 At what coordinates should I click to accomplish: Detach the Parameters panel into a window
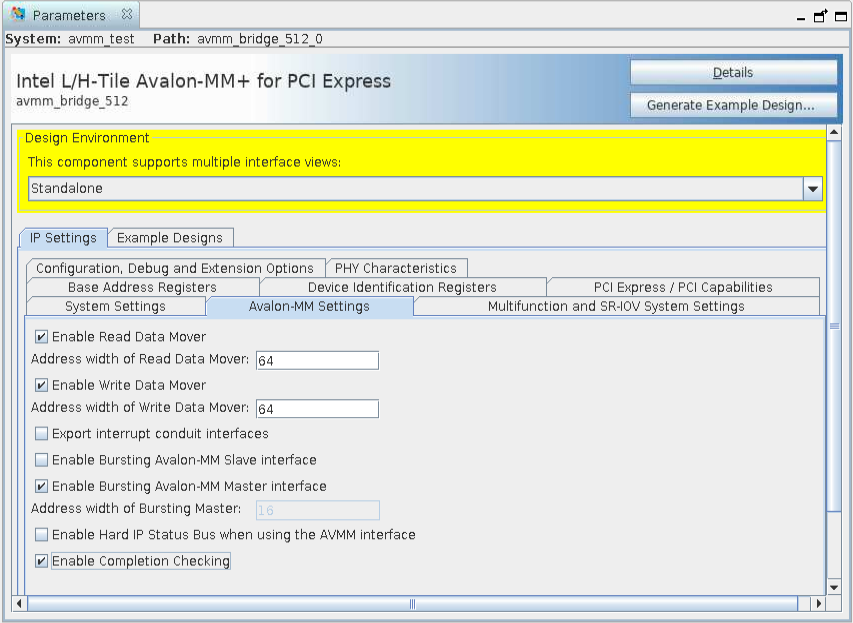820,16
